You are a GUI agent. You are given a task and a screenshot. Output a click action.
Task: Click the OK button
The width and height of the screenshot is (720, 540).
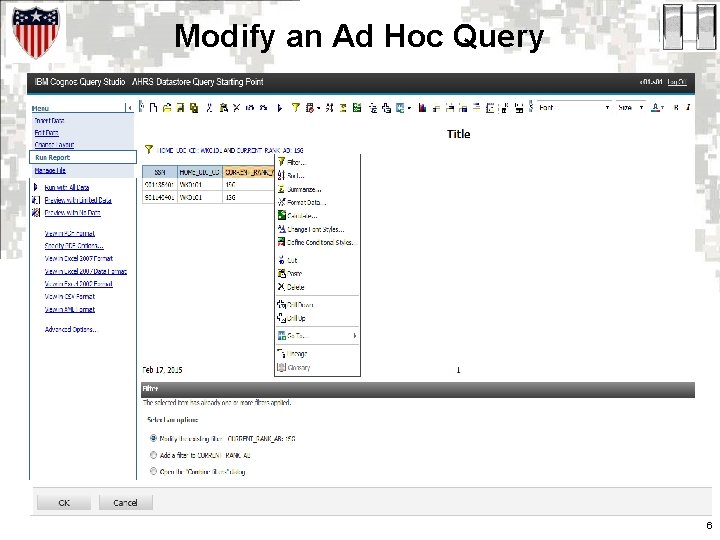click(64, 502)
